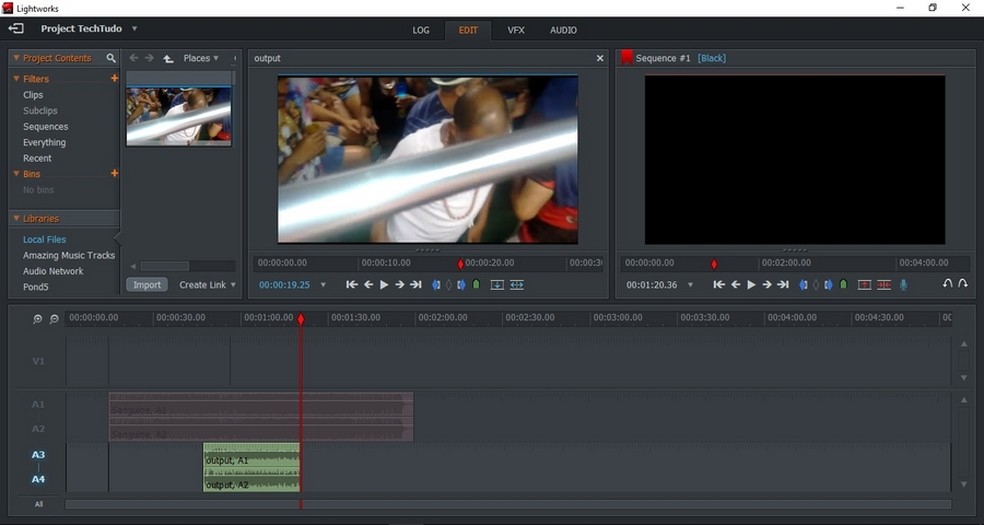Click the file browser horizontal scrollbar

164,266
